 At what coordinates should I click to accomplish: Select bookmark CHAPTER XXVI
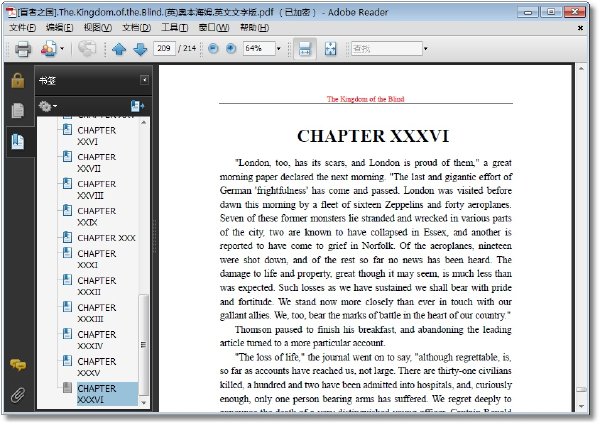point(96,136)
